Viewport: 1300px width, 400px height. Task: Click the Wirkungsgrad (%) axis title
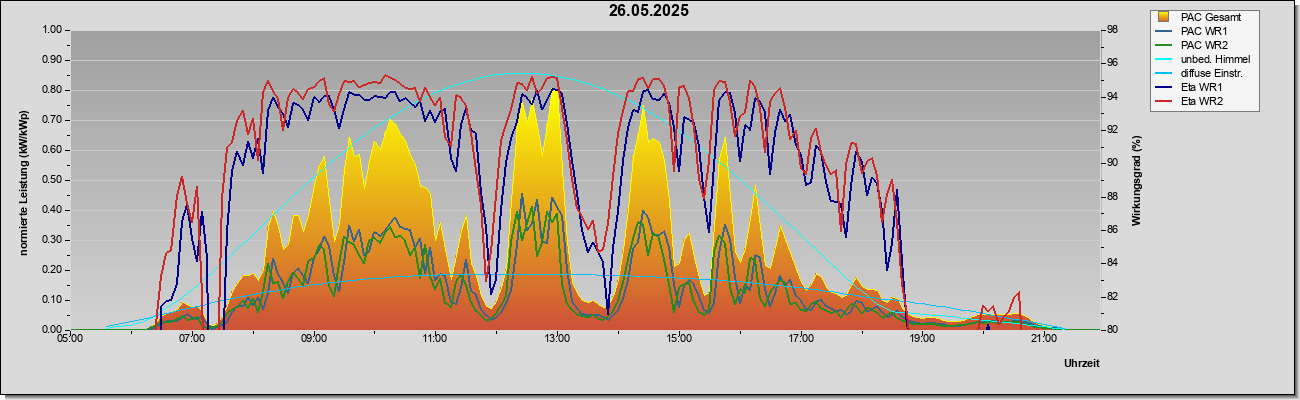1136,177
